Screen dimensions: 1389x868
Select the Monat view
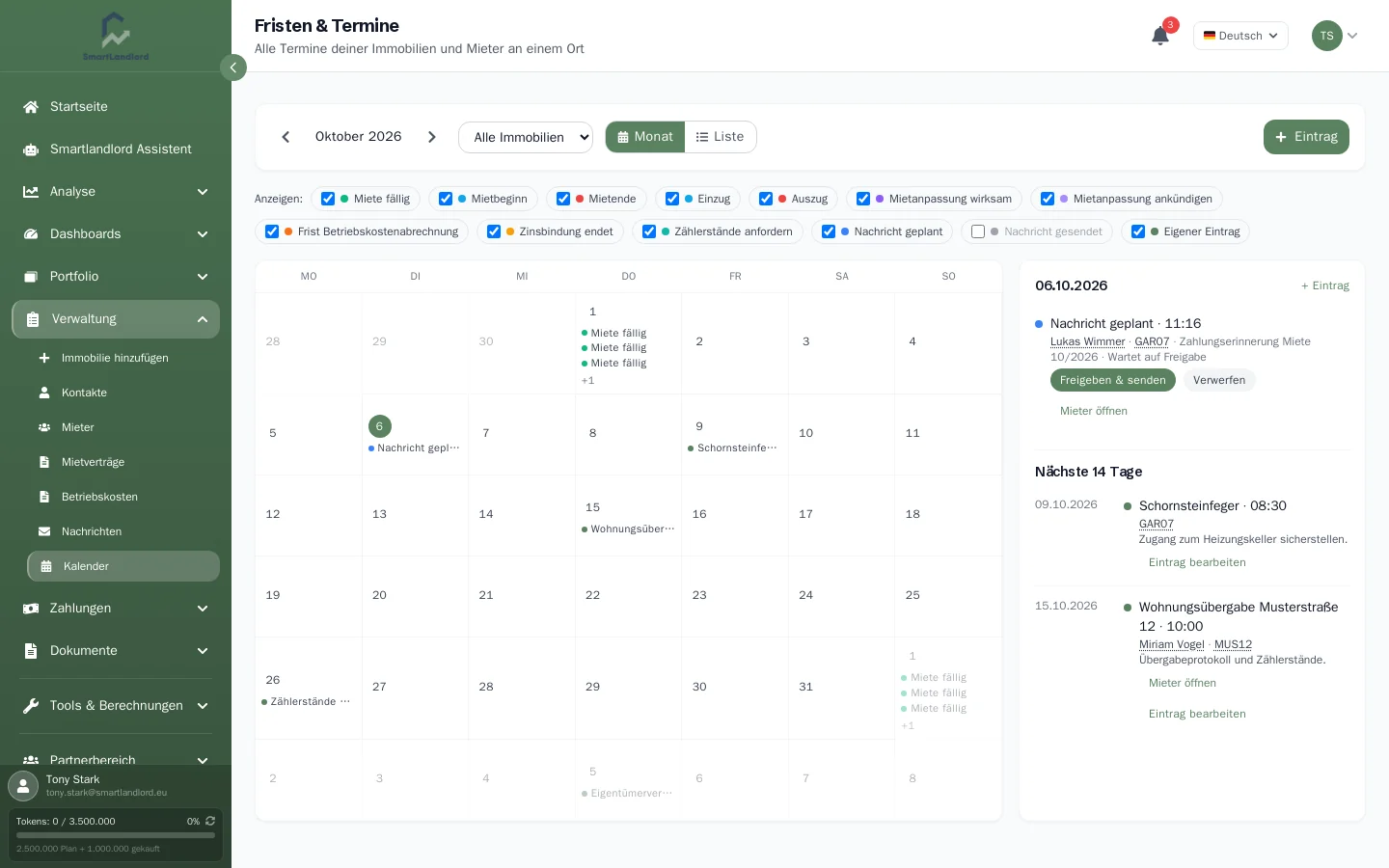coord(645,137)
